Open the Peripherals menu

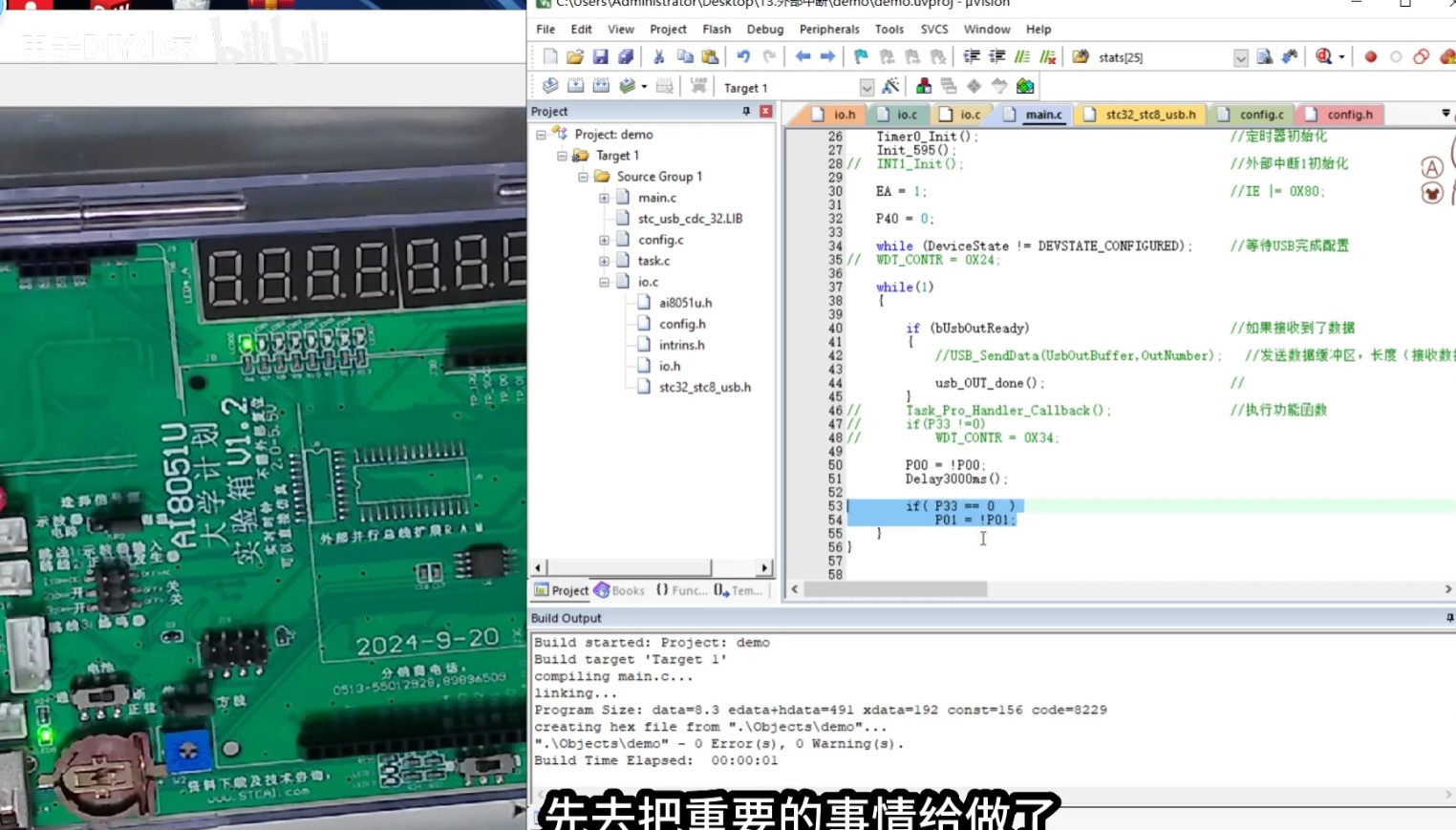[x=828, y=29]
